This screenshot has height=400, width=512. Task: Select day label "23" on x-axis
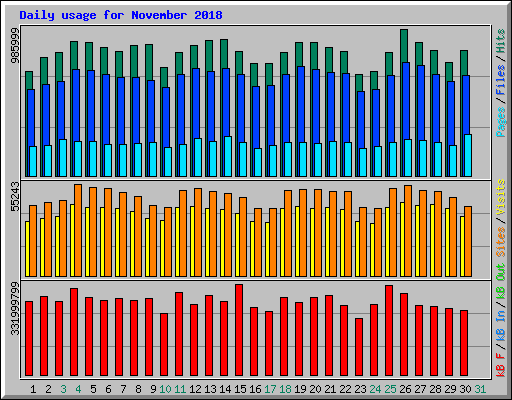(360, 389)
